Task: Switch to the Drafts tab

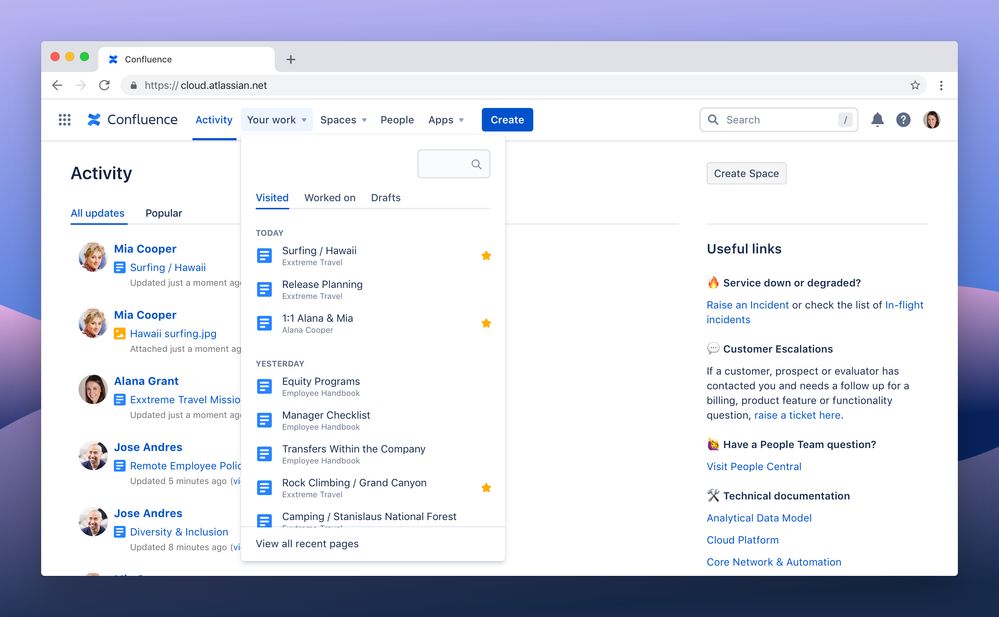Action: [x=385, y=198]
